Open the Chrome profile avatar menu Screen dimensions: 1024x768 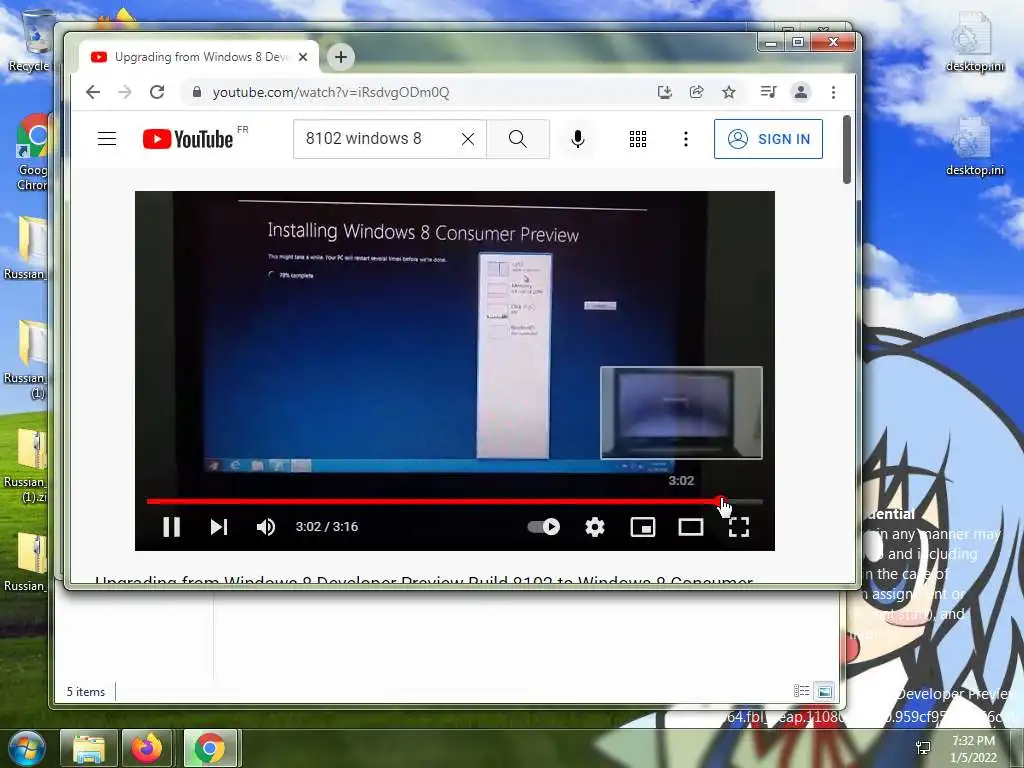point(801,92)
